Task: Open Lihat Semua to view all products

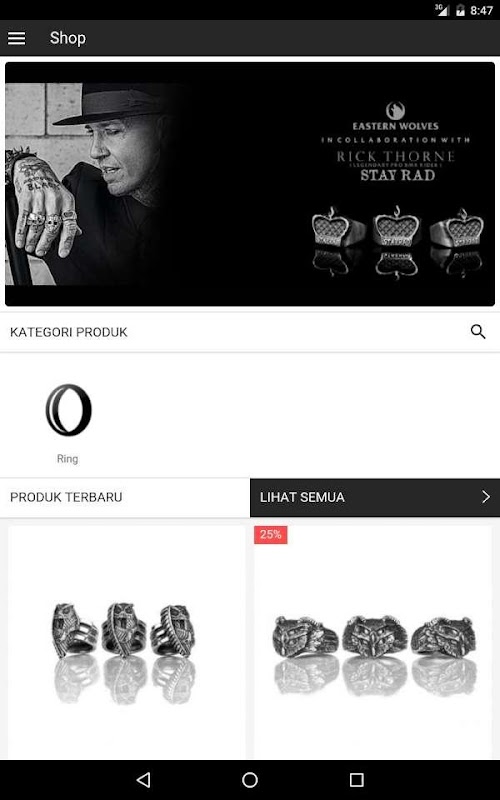Action: coord(375,497)
